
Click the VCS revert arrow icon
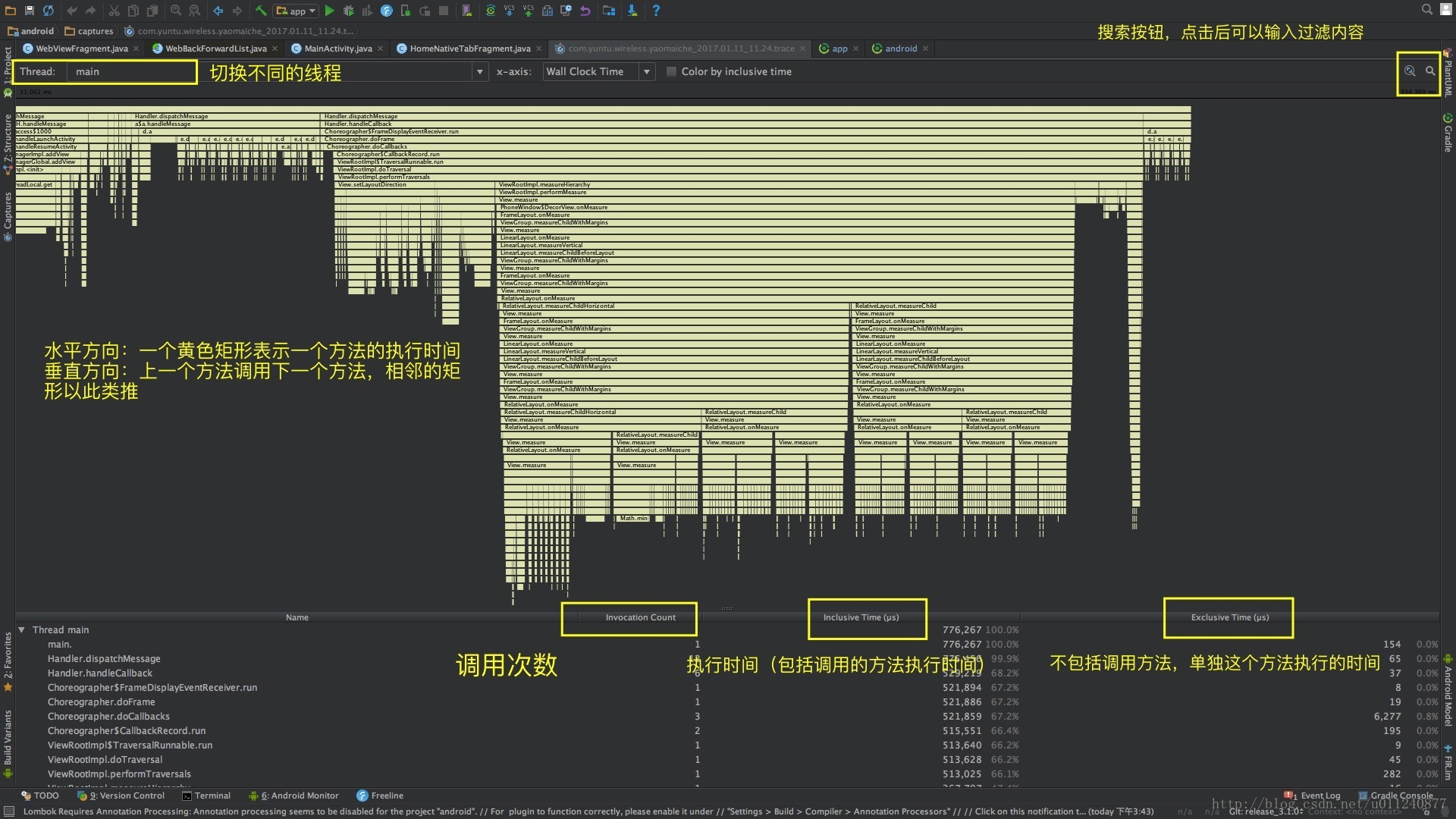click(x=585, y=11)
